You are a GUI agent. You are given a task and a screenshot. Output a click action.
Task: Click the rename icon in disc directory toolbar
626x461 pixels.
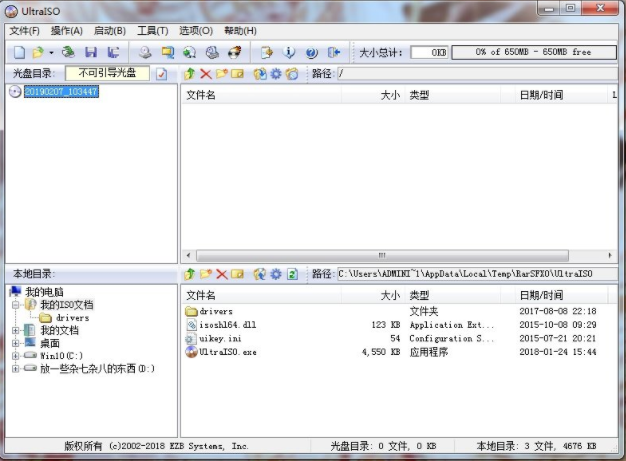pos(237,74)
